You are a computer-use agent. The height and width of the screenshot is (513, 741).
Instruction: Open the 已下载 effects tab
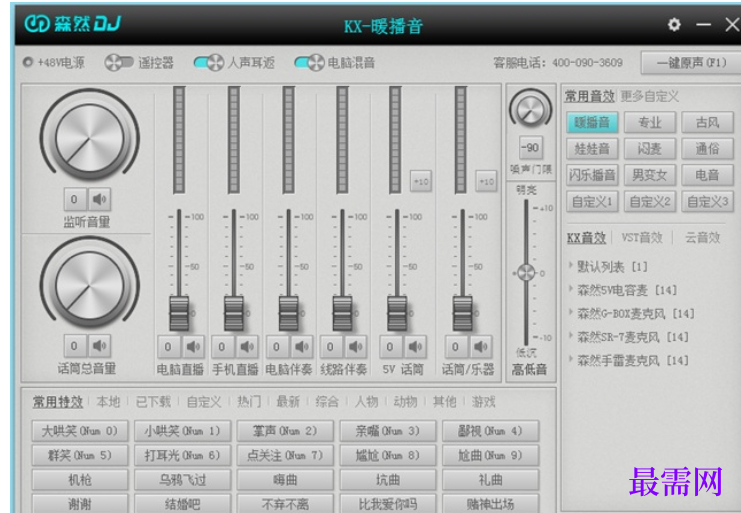pyautogui.click(x=153, y=402)
